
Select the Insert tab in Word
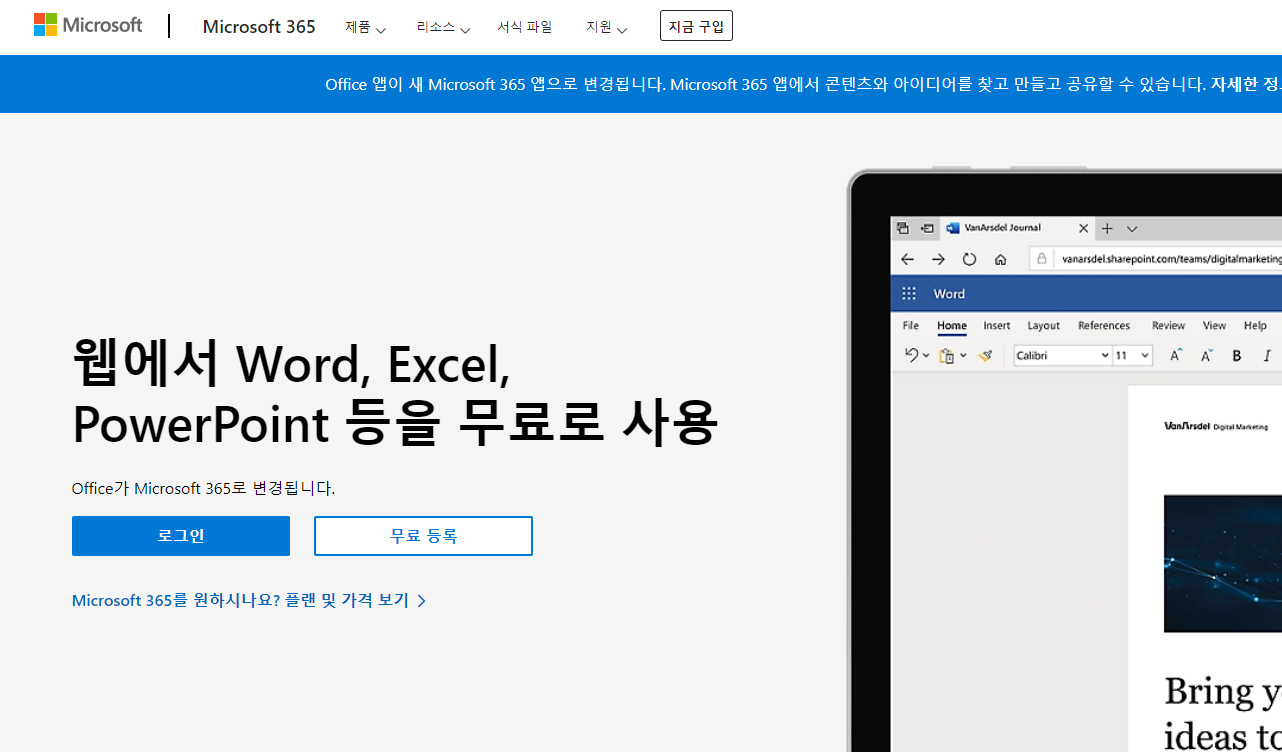[x=997, y=325]
